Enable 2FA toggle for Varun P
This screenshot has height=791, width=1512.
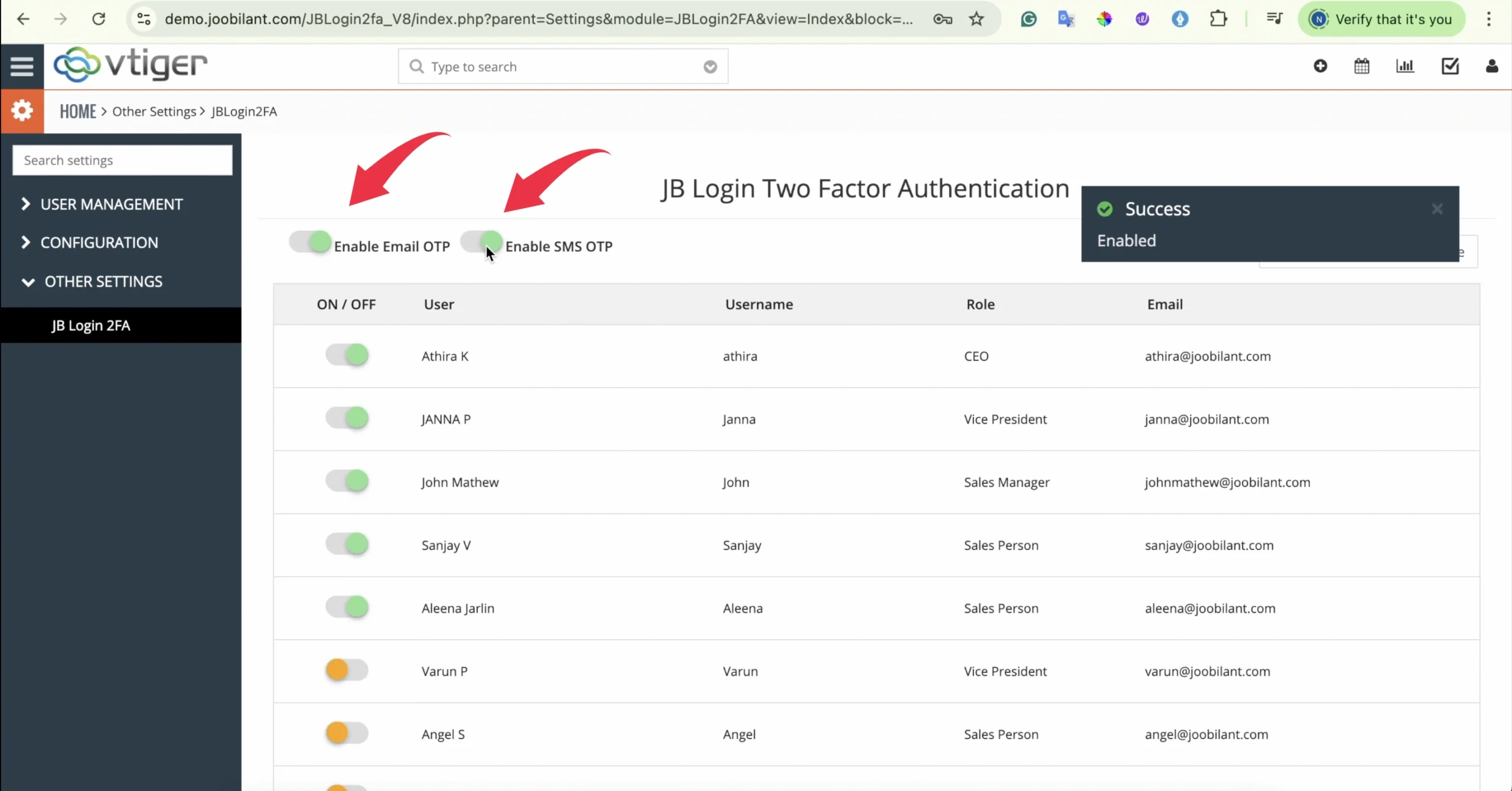(x=347, y=670)
